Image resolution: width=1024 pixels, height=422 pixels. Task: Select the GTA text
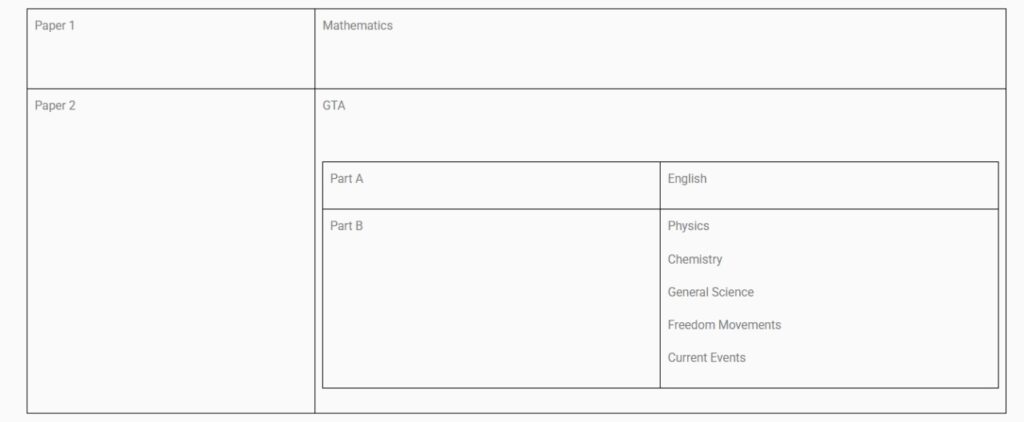click(334, 106)
